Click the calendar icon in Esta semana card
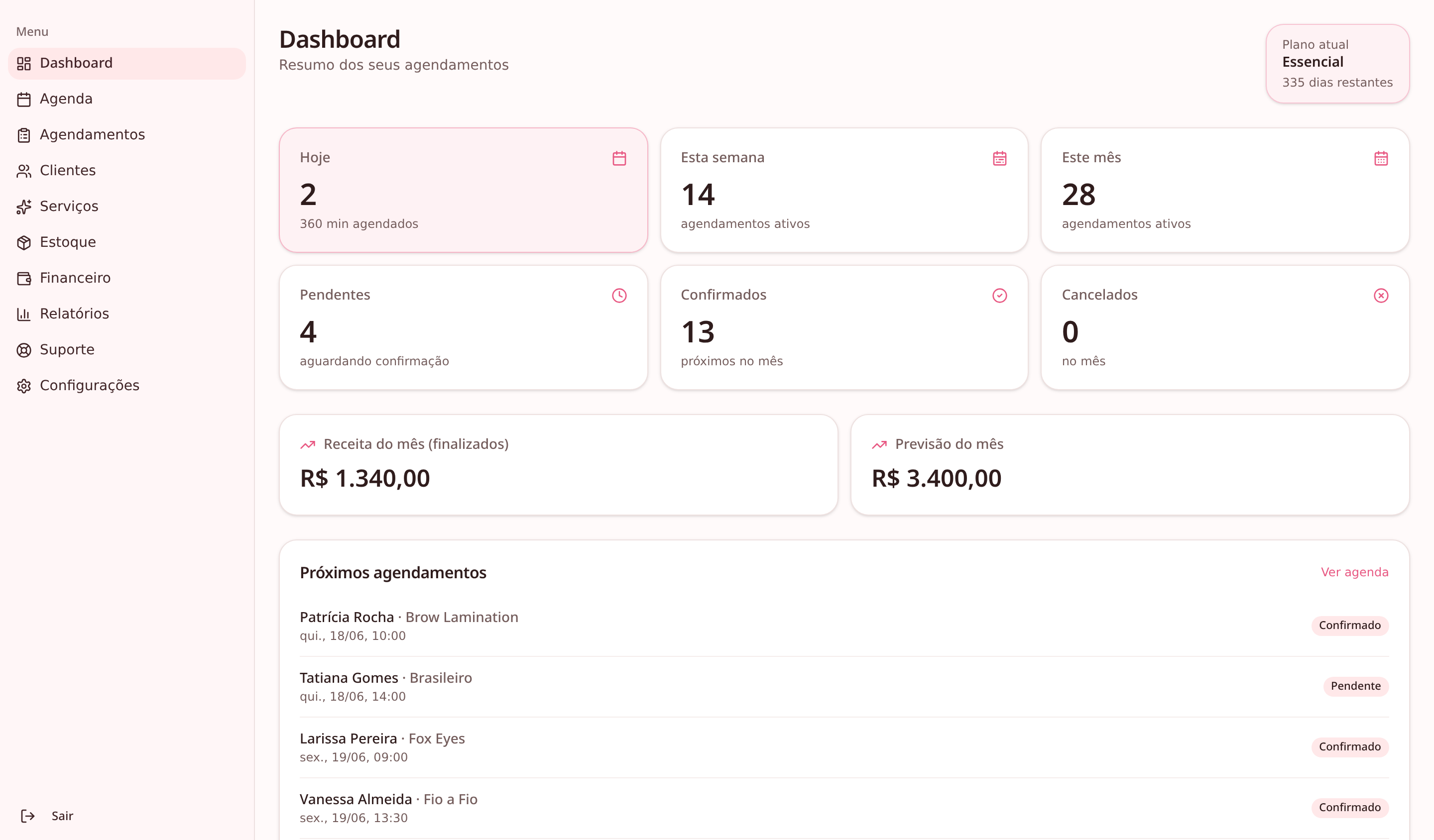1434x840 pixels. click(x=1000, y=158)
